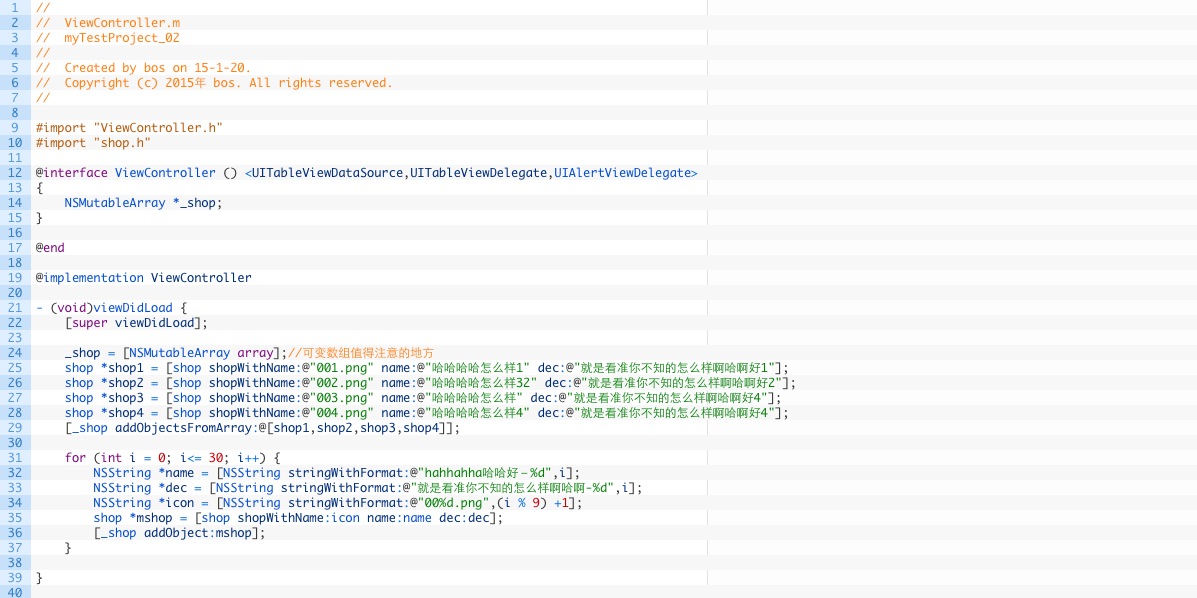Viewport: 1197px width, 598px height.
Task: Click the [_shop addObject:mshop] statement
Action: [179, 532]
